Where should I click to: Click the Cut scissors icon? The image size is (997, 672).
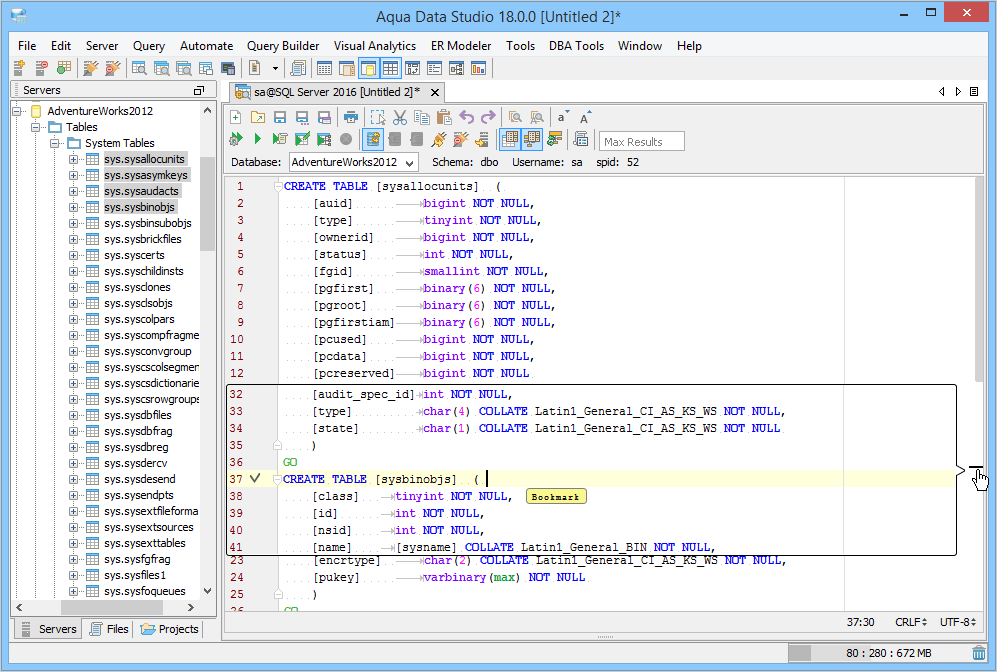point(399,117)
